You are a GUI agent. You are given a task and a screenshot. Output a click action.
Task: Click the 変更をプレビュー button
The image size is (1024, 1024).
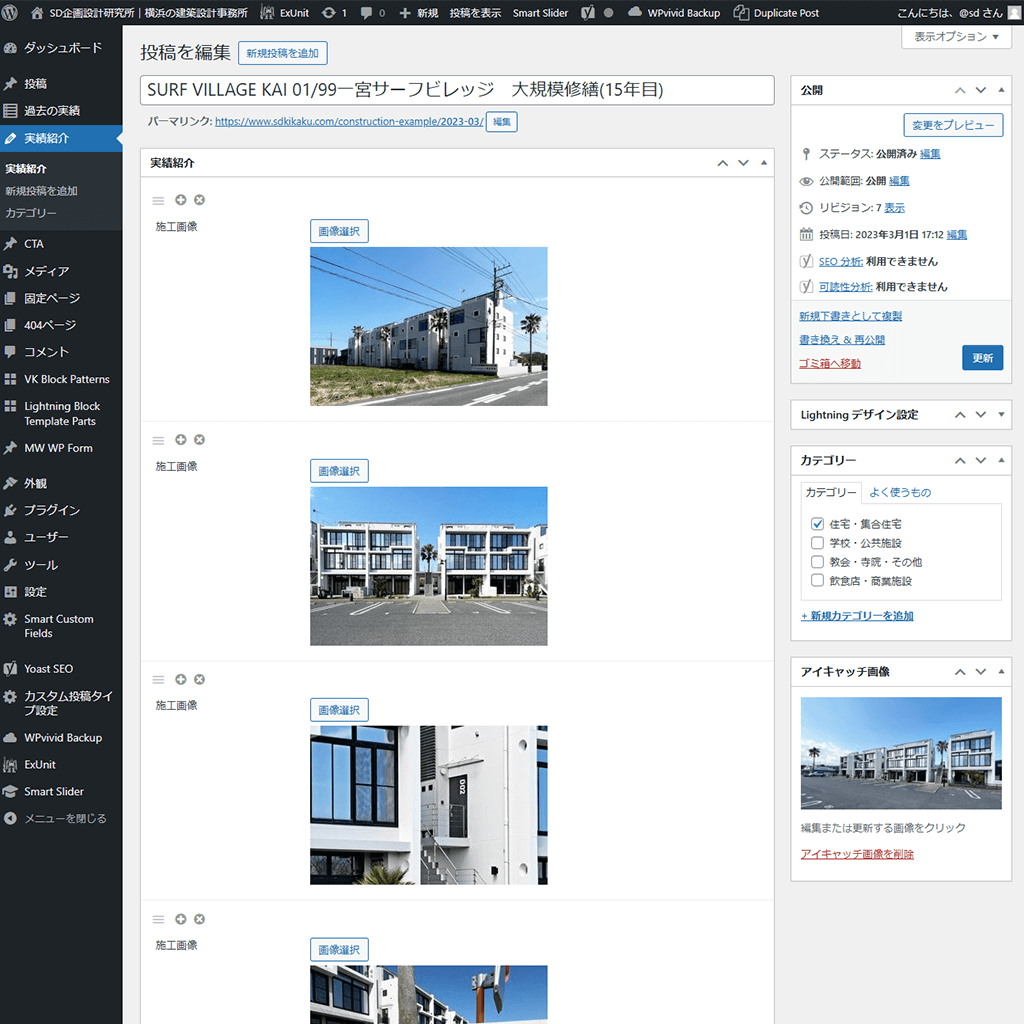point(953,125)
